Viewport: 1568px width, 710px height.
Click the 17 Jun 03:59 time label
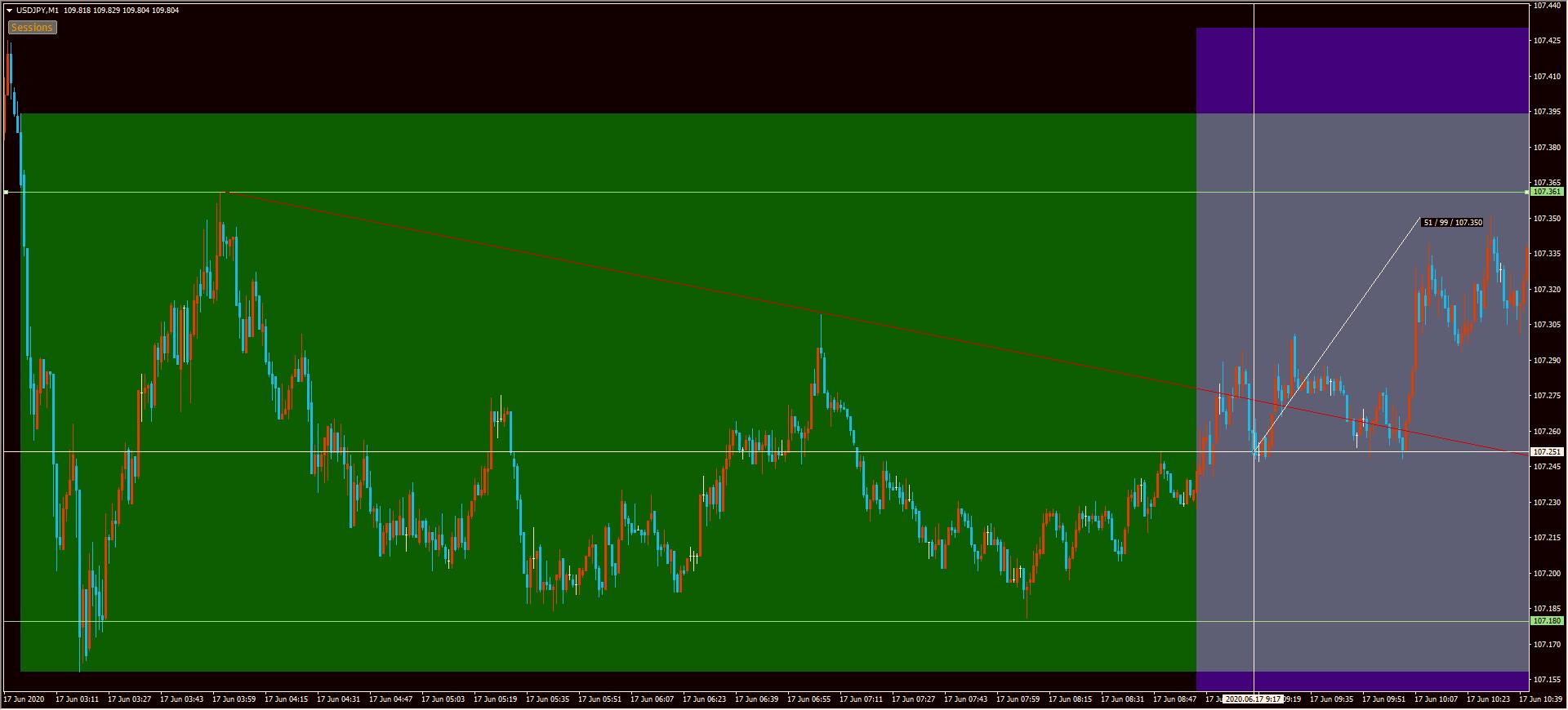point(234,699)
